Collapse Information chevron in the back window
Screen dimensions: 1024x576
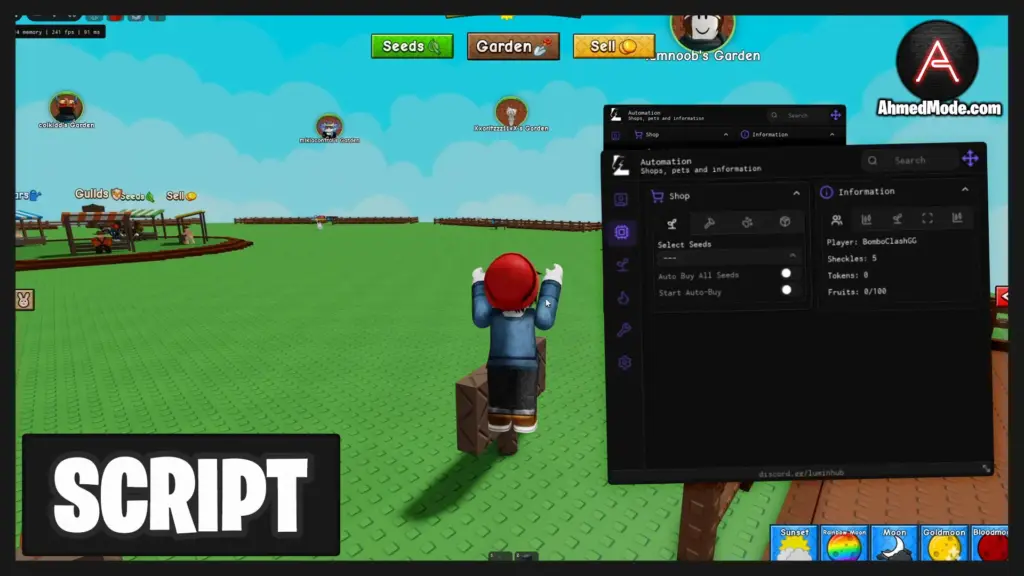pyautogui.click(x=832, y=135)
